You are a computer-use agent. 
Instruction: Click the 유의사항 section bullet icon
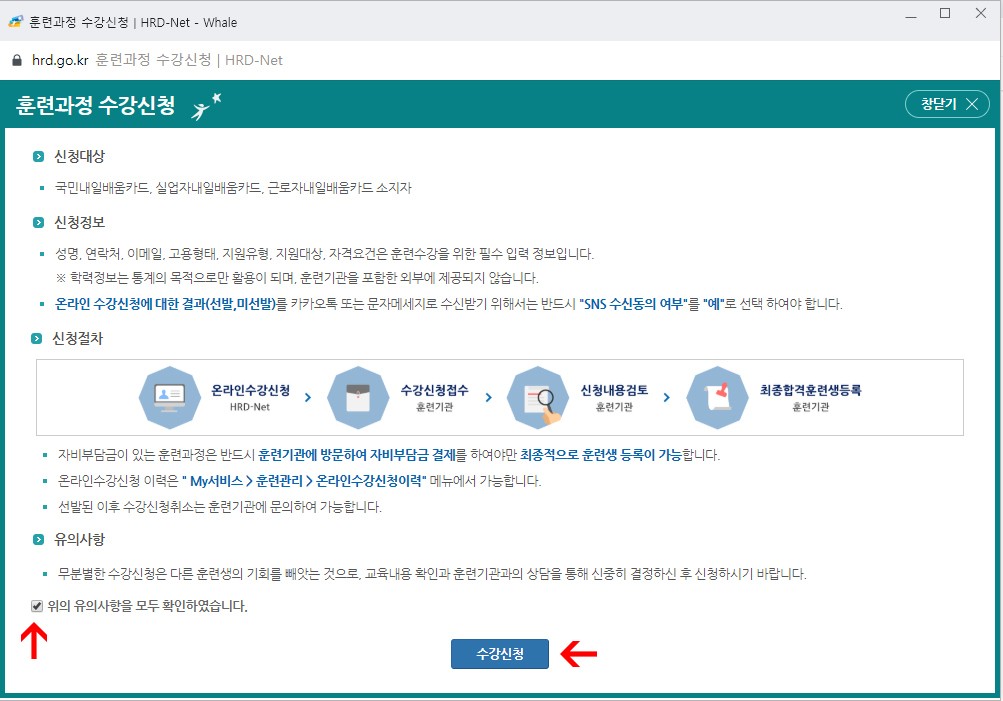tap(38, 540)
